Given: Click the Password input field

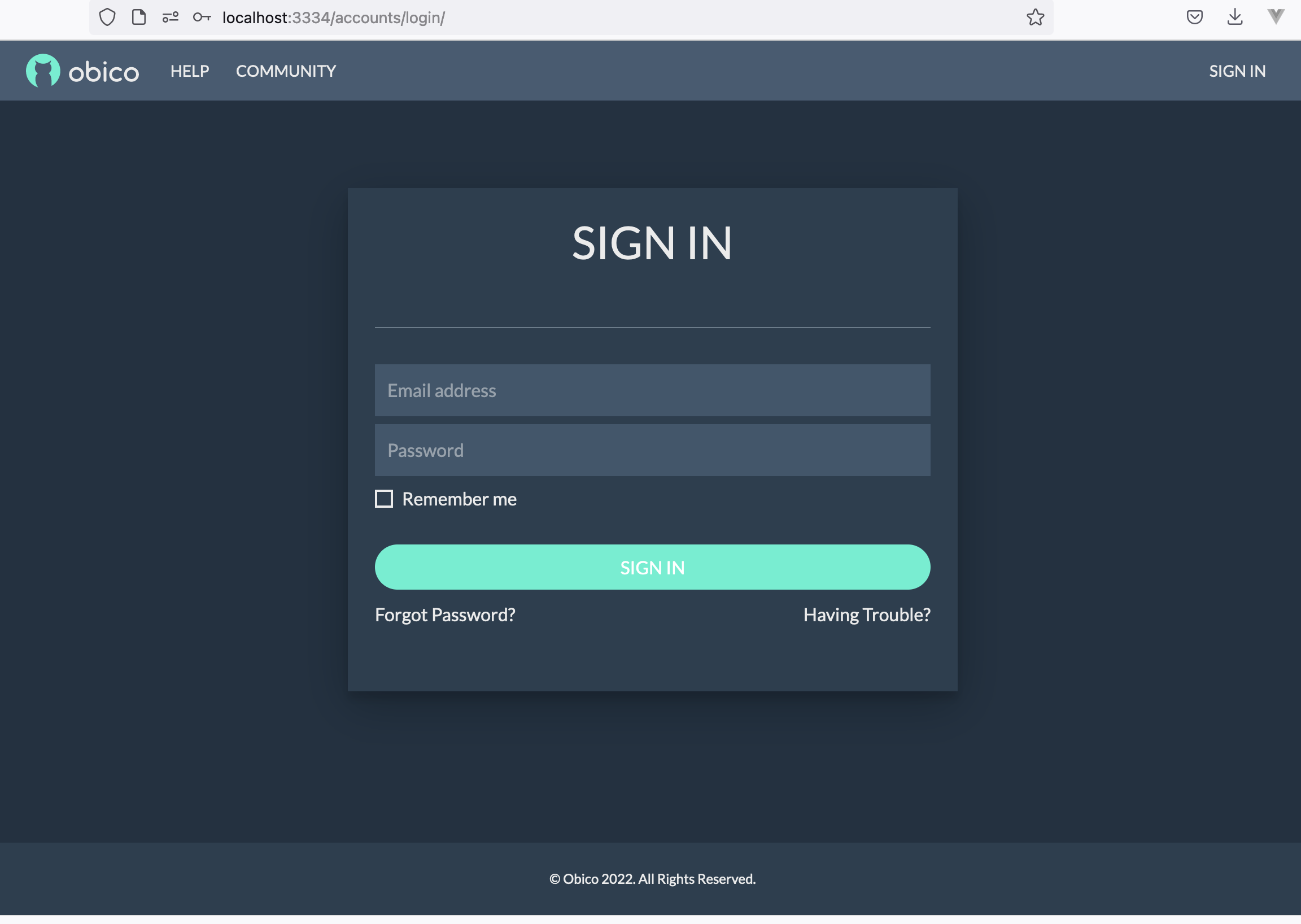Looking at the screenshot, I should tap(652, 449).
